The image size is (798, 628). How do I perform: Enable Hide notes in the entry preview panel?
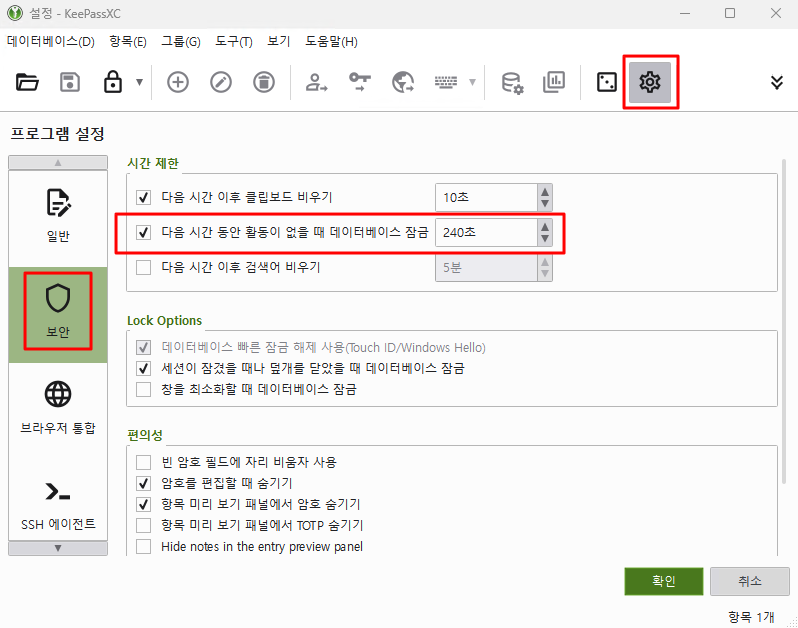pyautogui.click(x=143, y=546)
